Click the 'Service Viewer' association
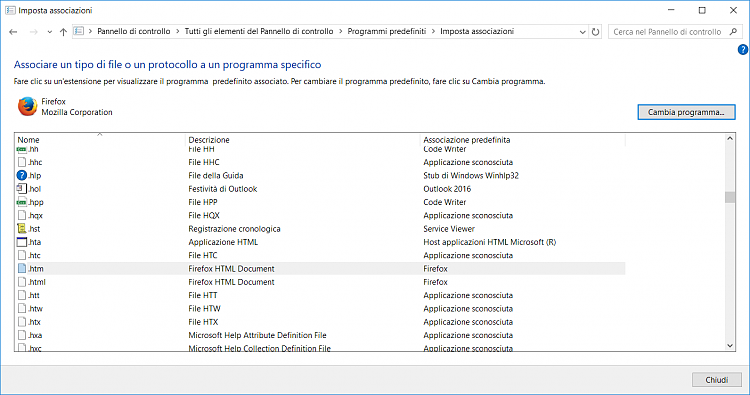This screenshot has width=750, height=395. coord(449,229)
